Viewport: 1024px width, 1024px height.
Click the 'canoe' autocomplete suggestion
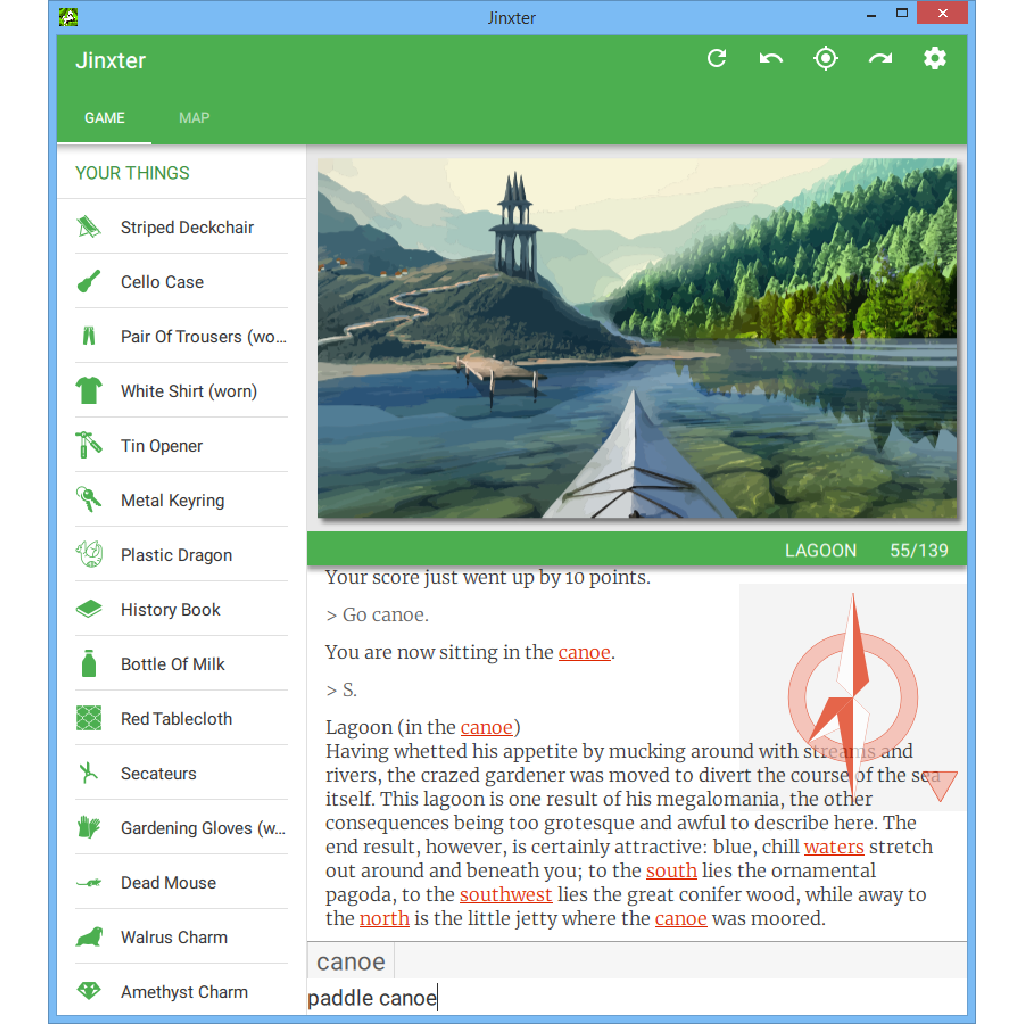(351, 962)
